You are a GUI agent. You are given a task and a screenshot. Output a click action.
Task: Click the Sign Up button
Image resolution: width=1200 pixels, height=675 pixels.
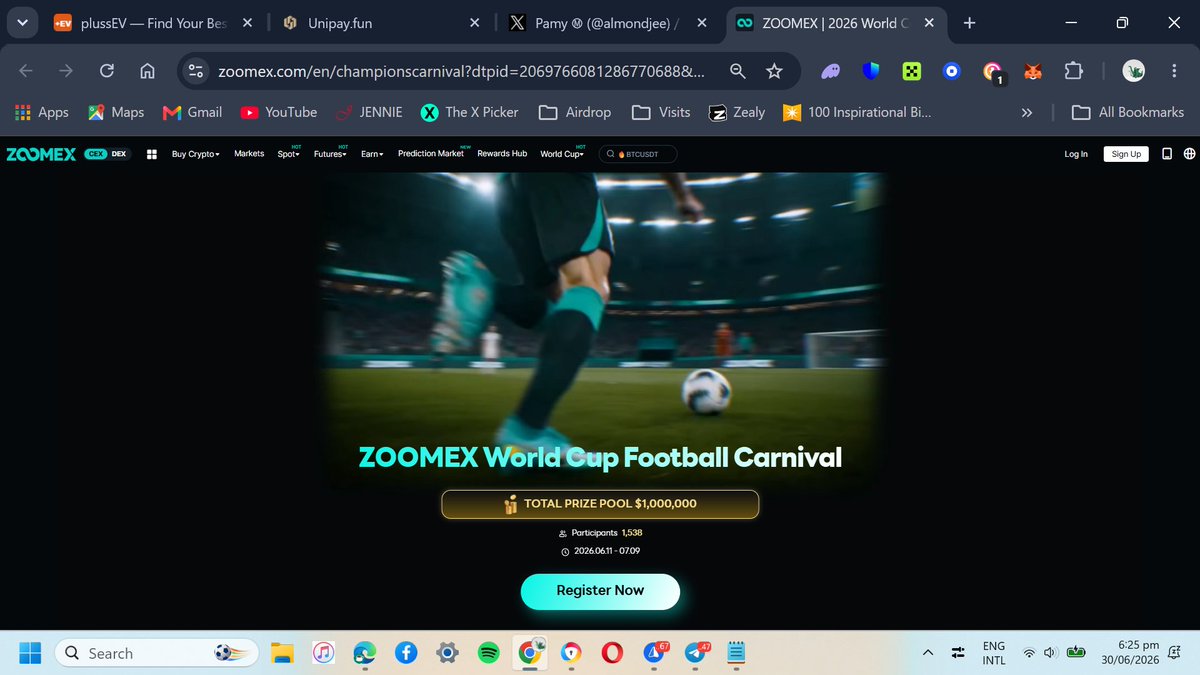pos(1126,154)
